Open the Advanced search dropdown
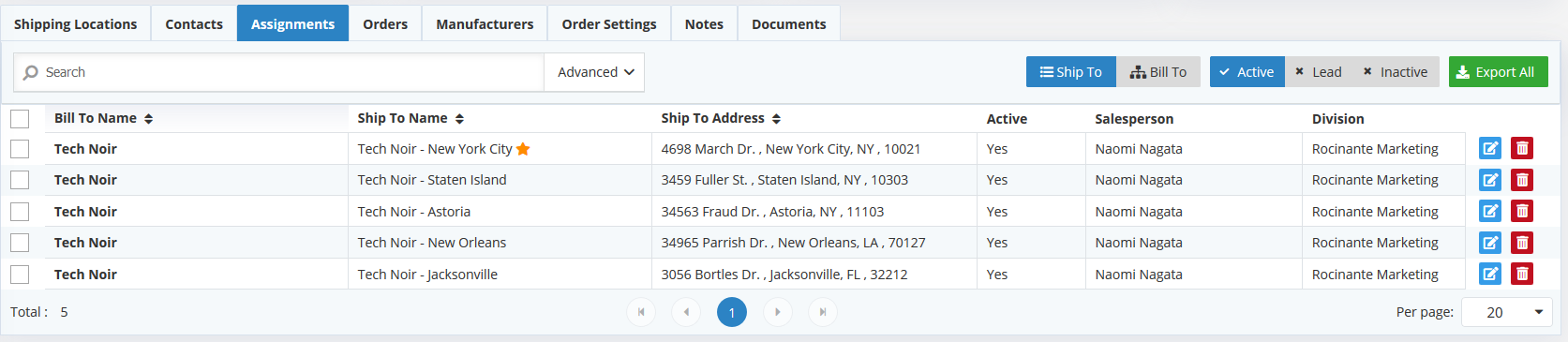 pos(595,72)
